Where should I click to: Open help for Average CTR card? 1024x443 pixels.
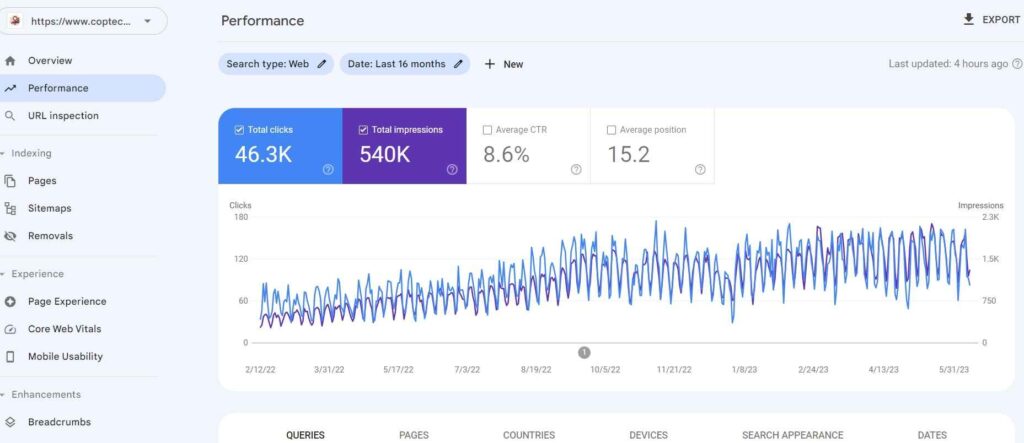click(x=576, y=169)
